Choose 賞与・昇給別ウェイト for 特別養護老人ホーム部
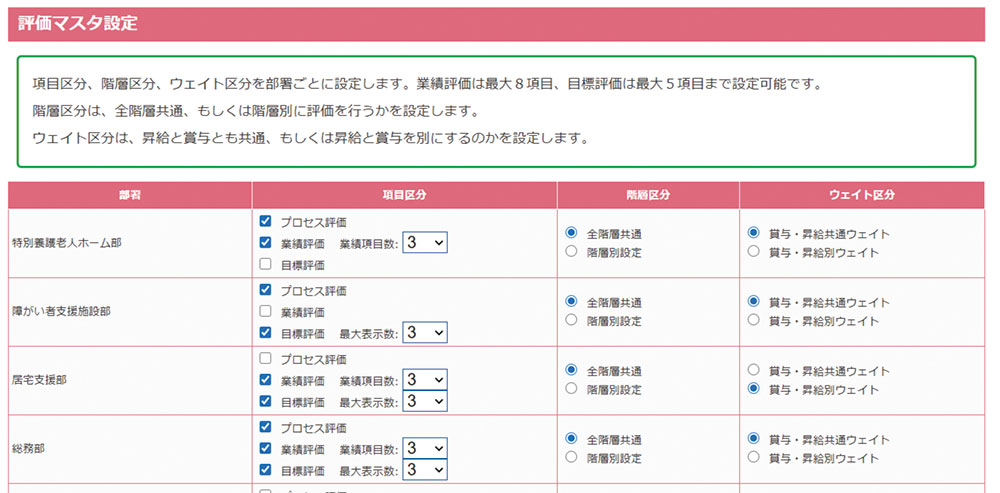This screenshot has width=1000, height=493. (x=754, y=252)
